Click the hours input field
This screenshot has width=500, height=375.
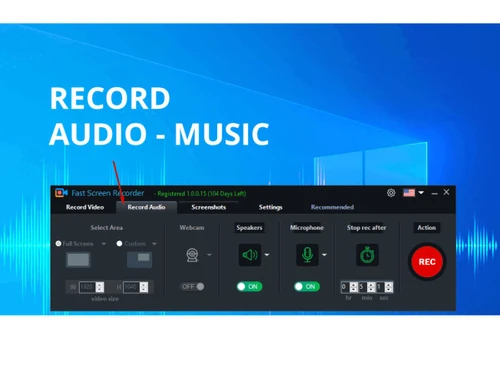coord(345,287)
